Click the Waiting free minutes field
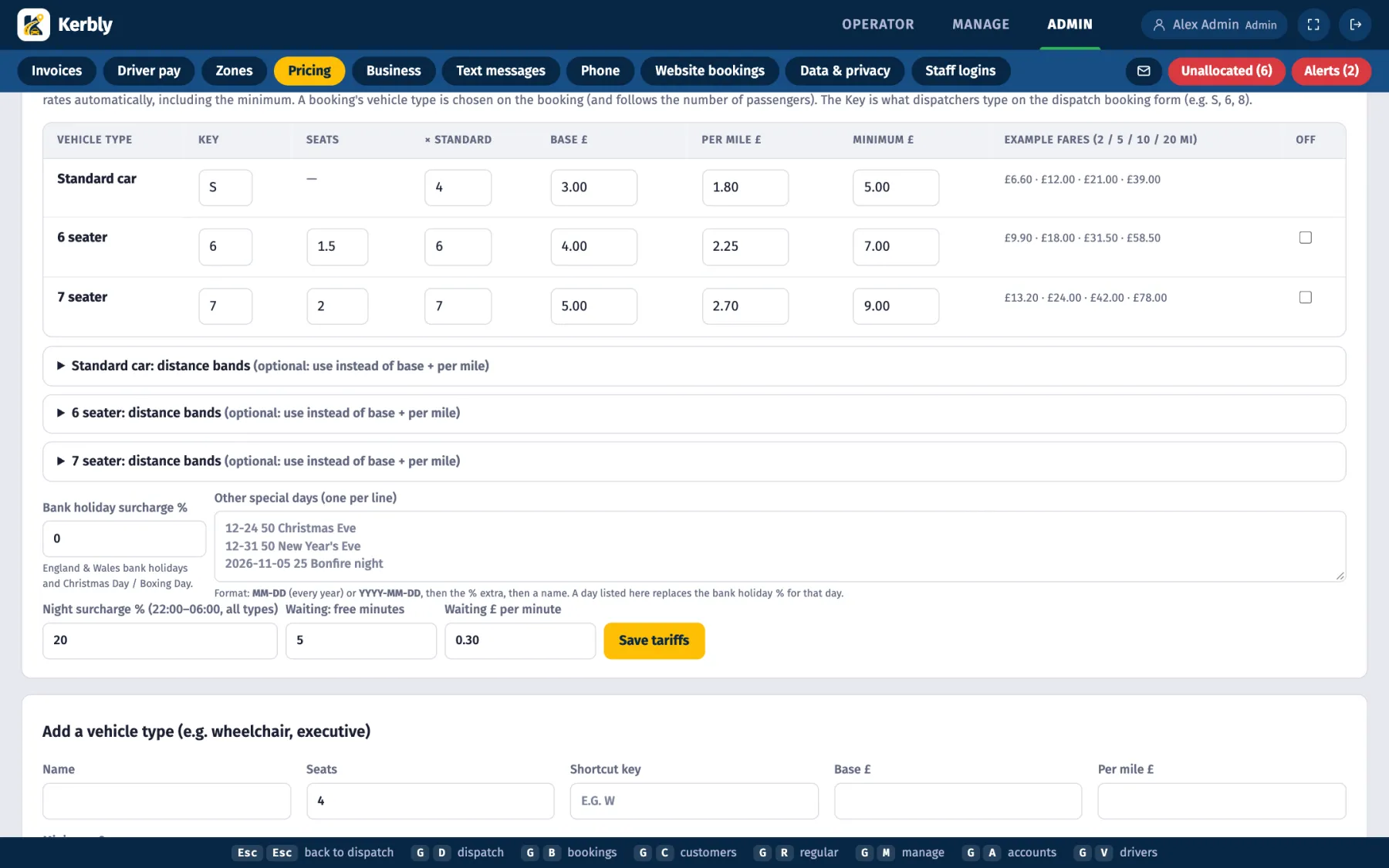The height and width of the screenshot is (868, 1389). pyautogui.click(x=361, y=640)
